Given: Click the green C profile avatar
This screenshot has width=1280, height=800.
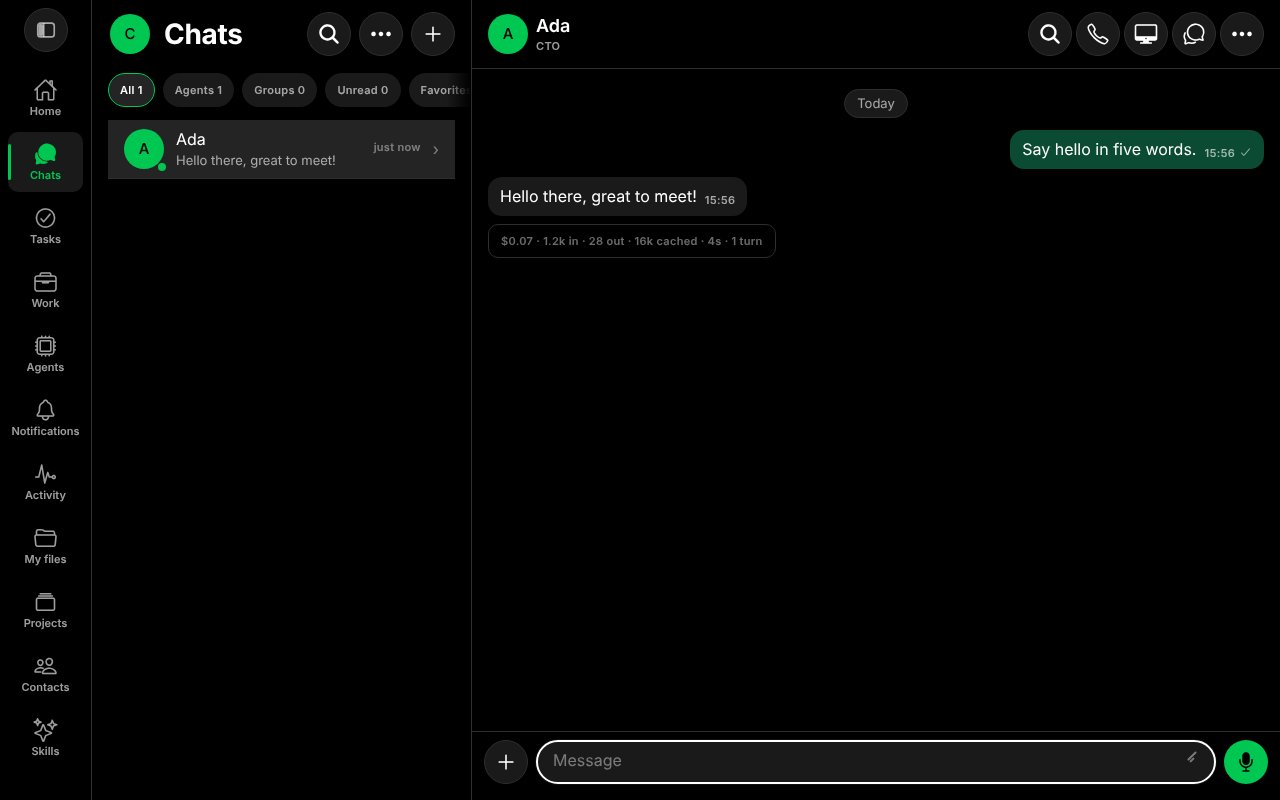Looking at the screenshot, I should [x=130, y=34].
